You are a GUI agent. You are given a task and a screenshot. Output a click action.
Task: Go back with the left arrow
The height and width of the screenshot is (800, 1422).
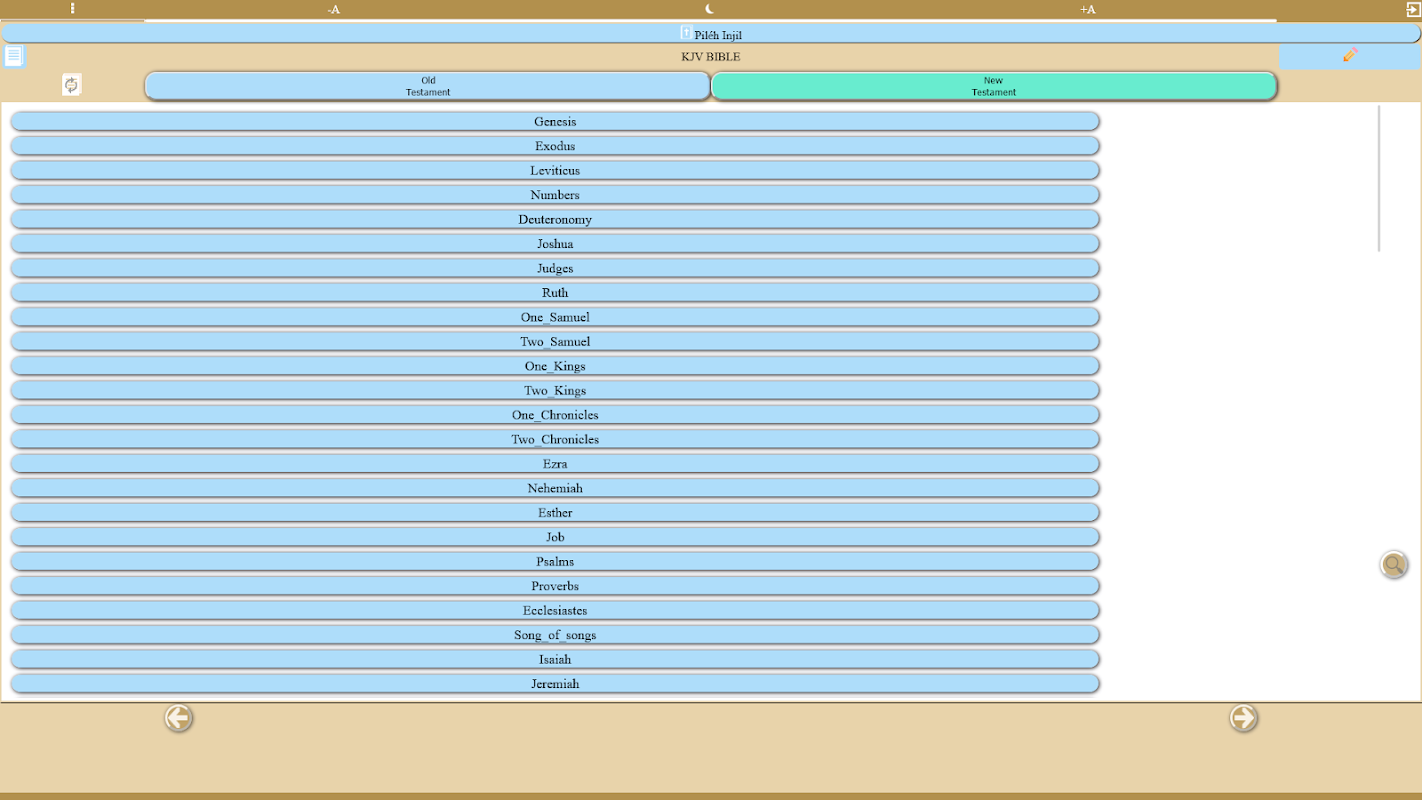click(179, 718)
